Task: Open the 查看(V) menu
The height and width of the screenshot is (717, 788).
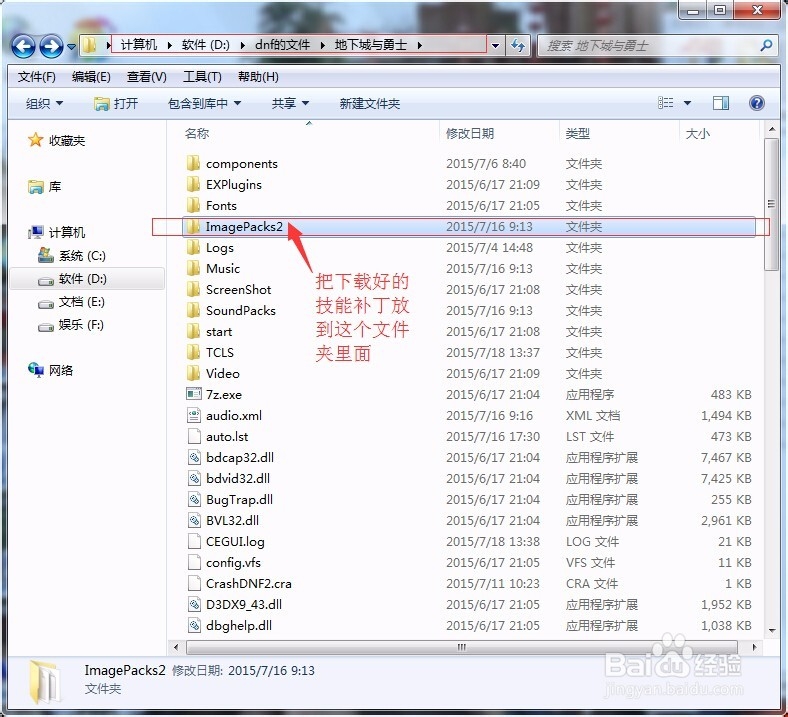Action: point(146,77)
